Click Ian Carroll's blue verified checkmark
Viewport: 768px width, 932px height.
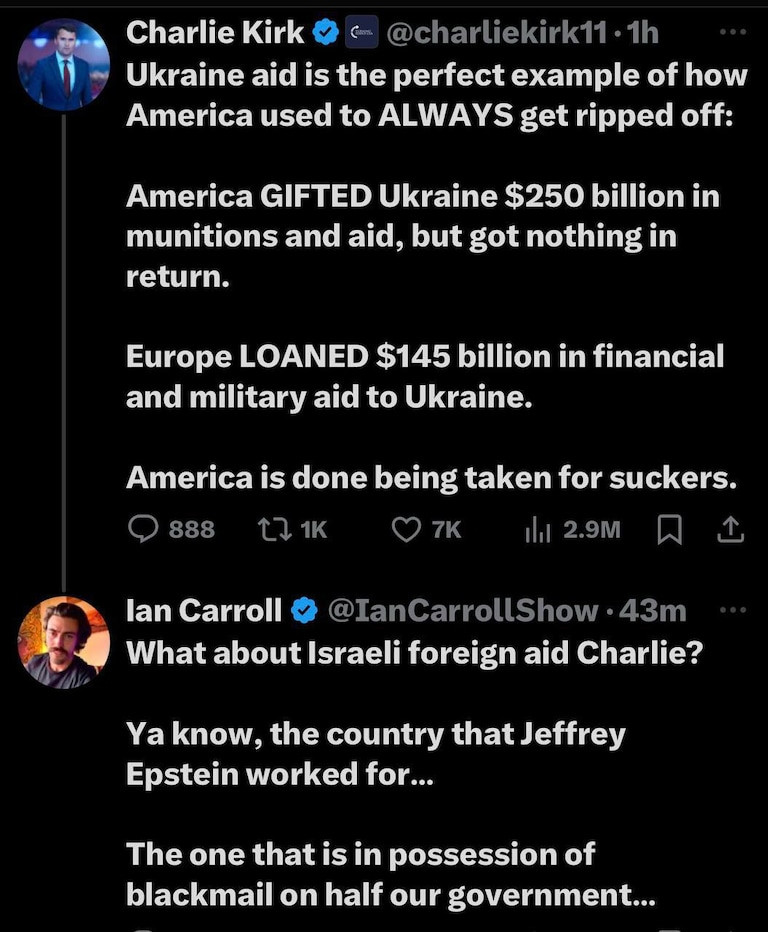coord(304,608)
